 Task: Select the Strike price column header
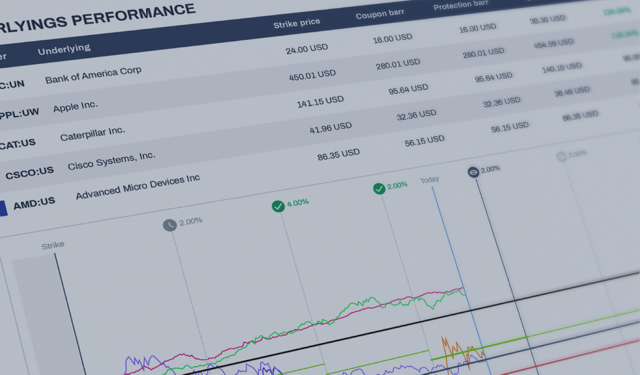296,23
